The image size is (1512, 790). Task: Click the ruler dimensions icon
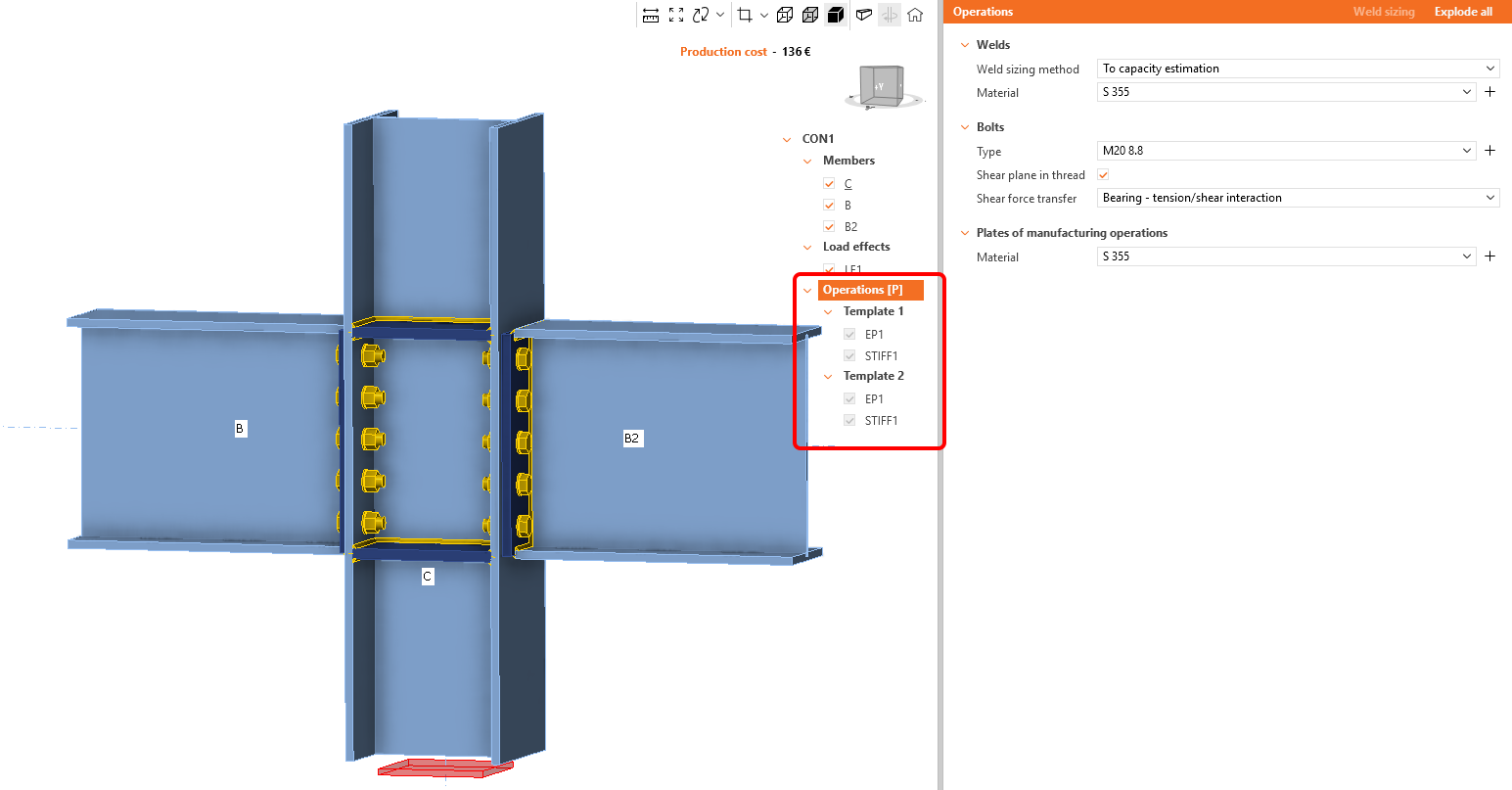(x=651, y=15)
